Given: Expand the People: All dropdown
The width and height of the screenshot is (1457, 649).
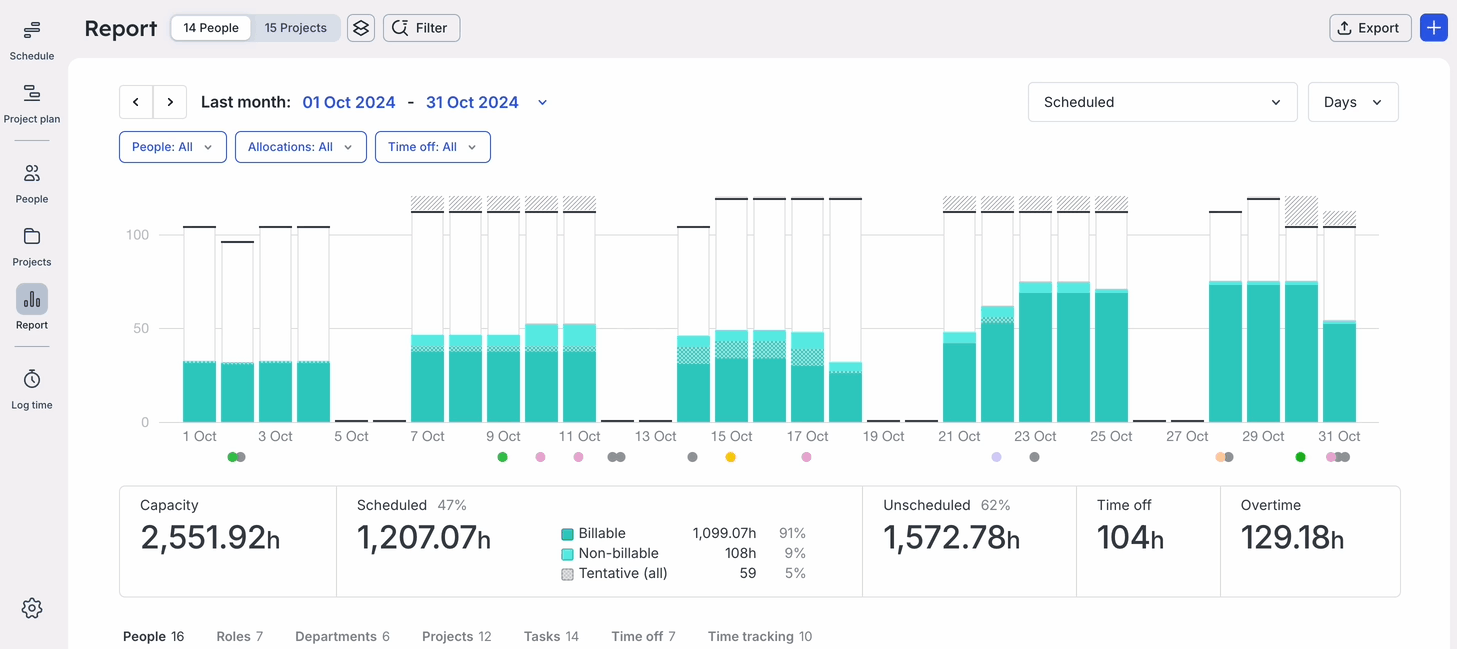Looking at the screenshot, I should tap(172, 147).
